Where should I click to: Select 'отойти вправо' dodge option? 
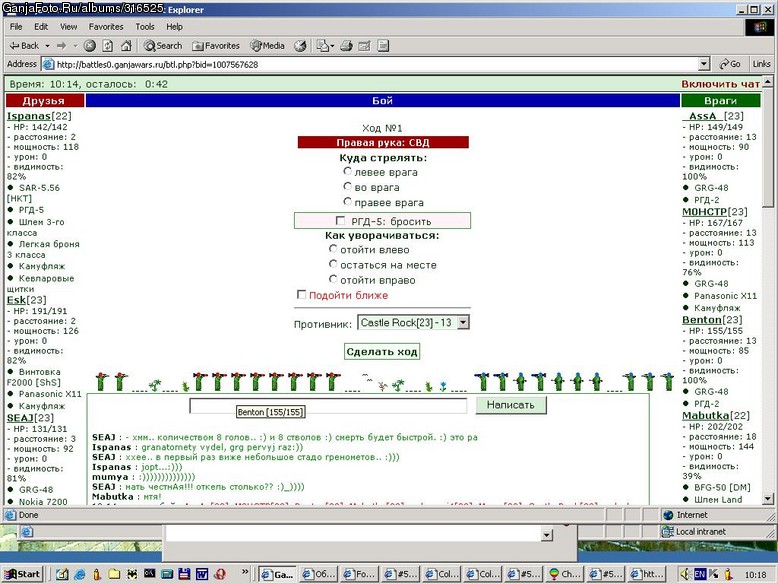pyautogui.click(x=333, y=279)
